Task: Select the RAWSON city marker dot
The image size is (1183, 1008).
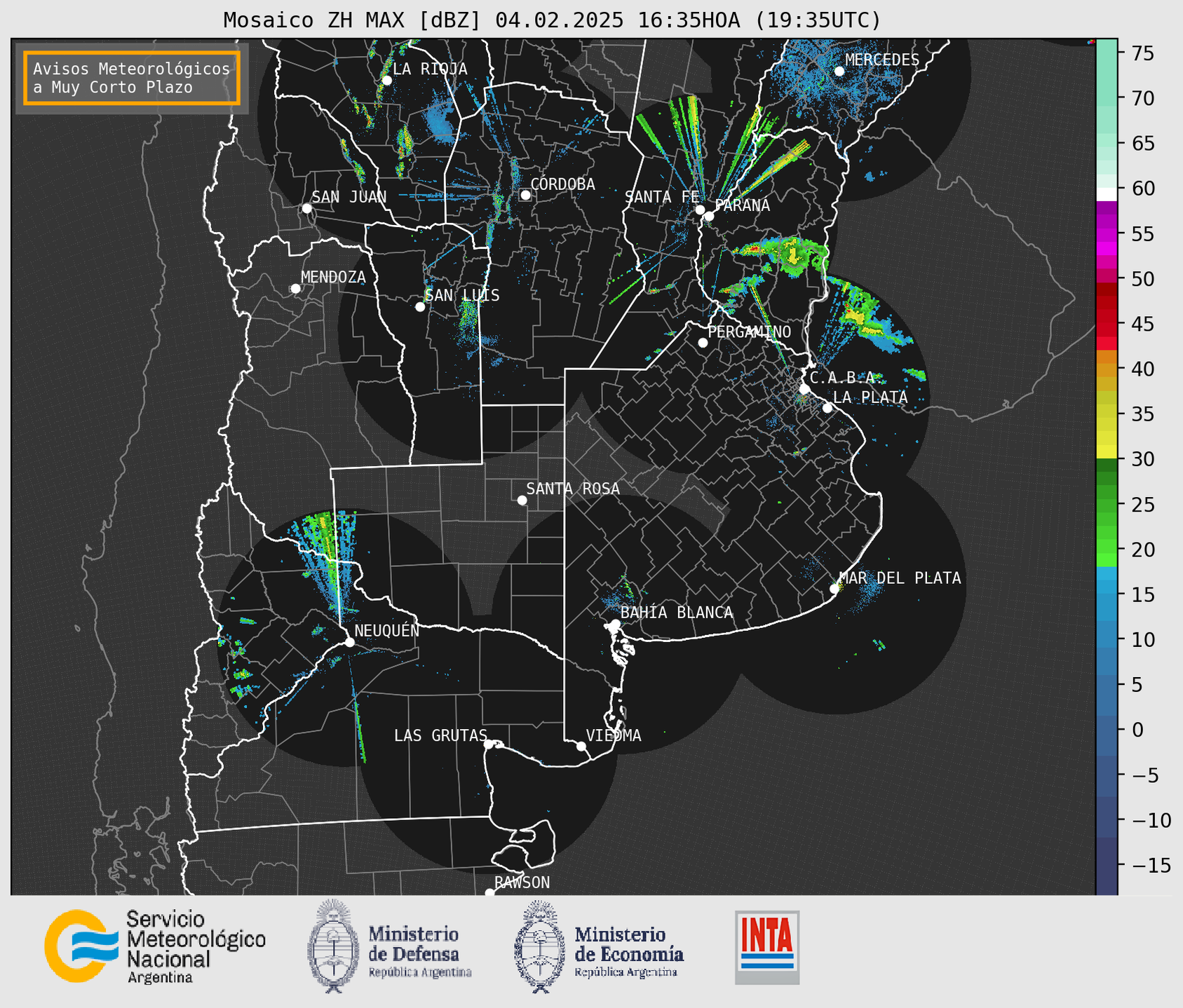Action: [x=489, y=893]
